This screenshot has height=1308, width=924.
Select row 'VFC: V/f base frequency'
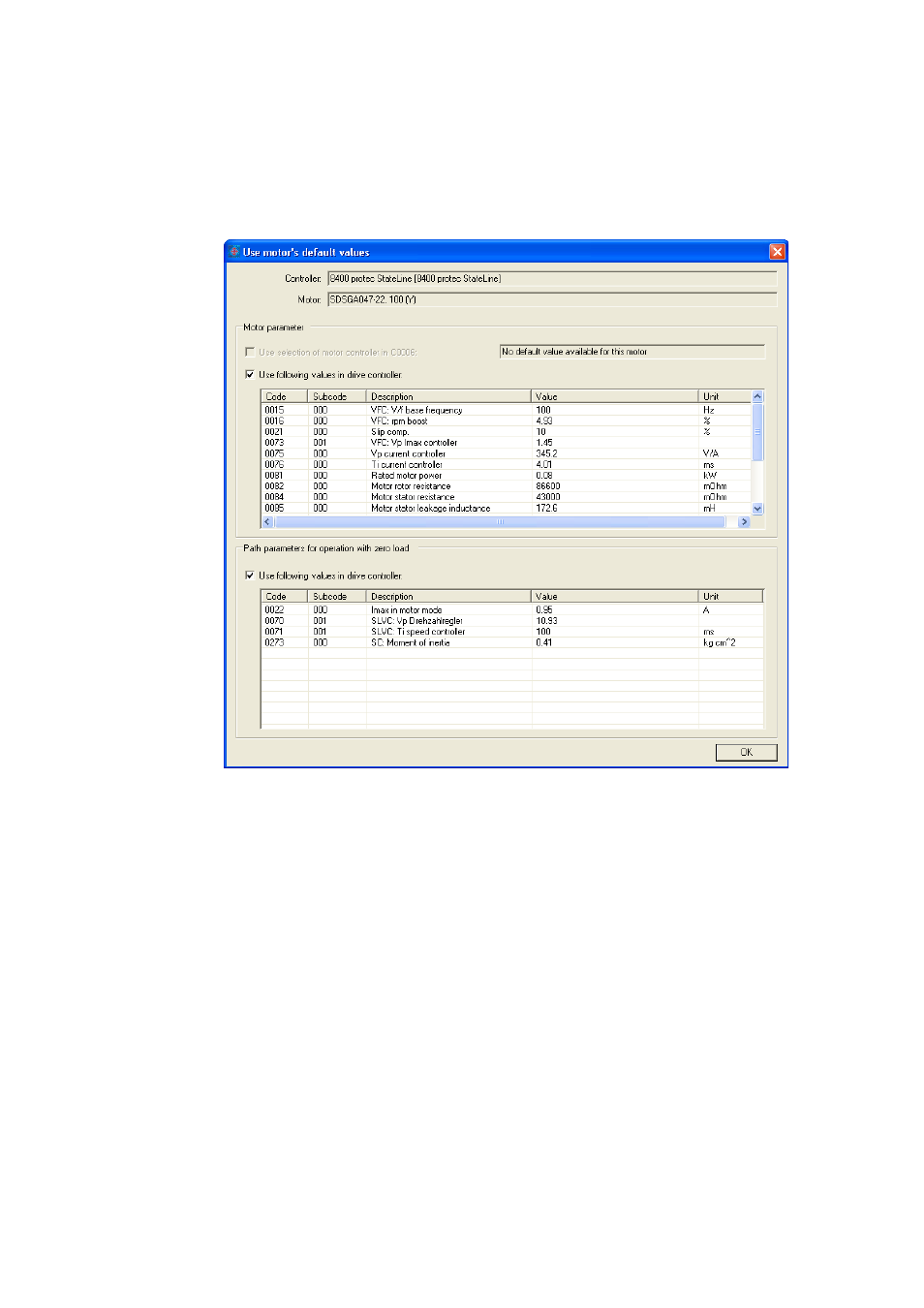click(x=507, y=411)
